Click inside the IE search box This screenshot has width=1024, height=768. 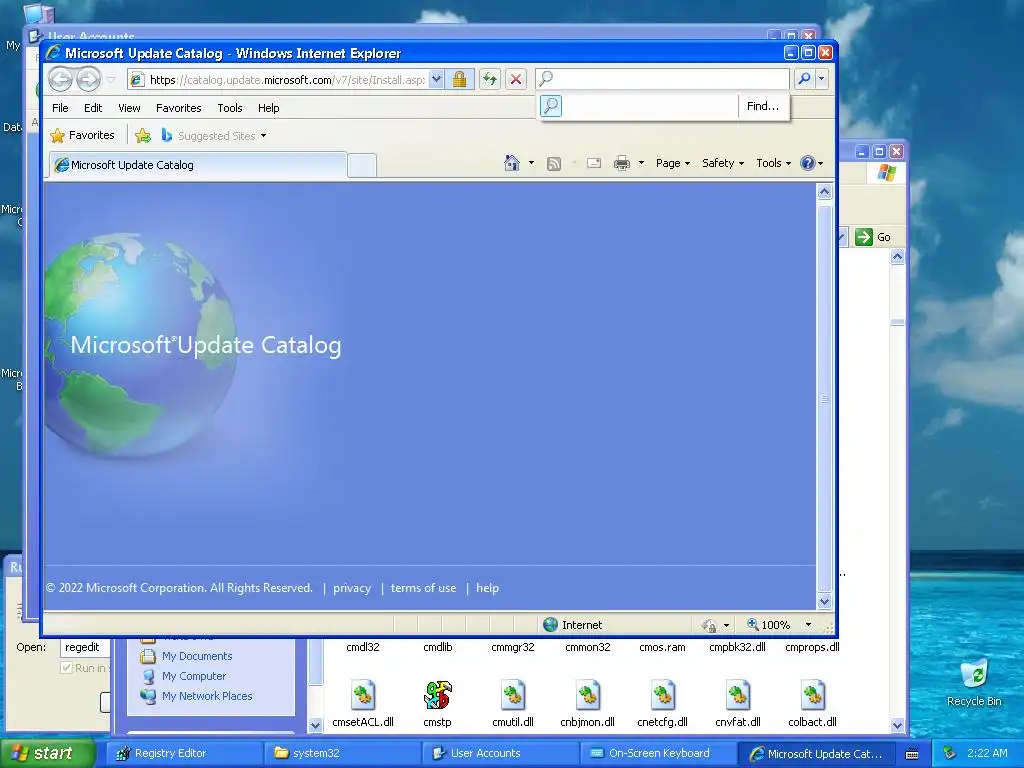[x=662, y=80]
